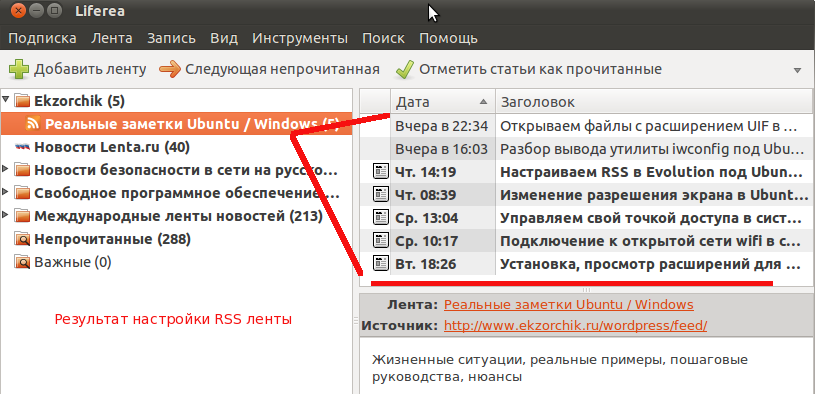Click the green plus Add feed icon
Screen dimensions: 815x394
pyautogui.click(x=19, y=69)
